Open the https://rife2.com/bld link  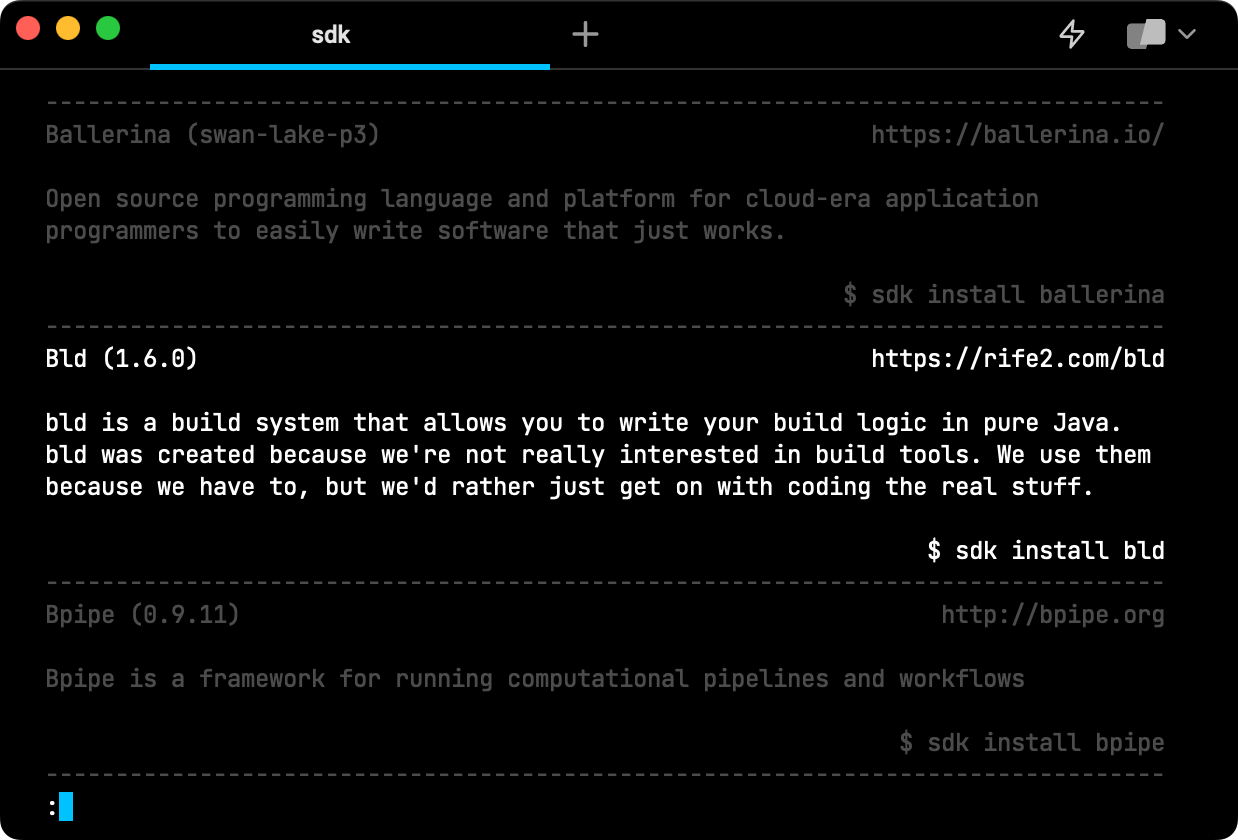[x=1017, y=358]
